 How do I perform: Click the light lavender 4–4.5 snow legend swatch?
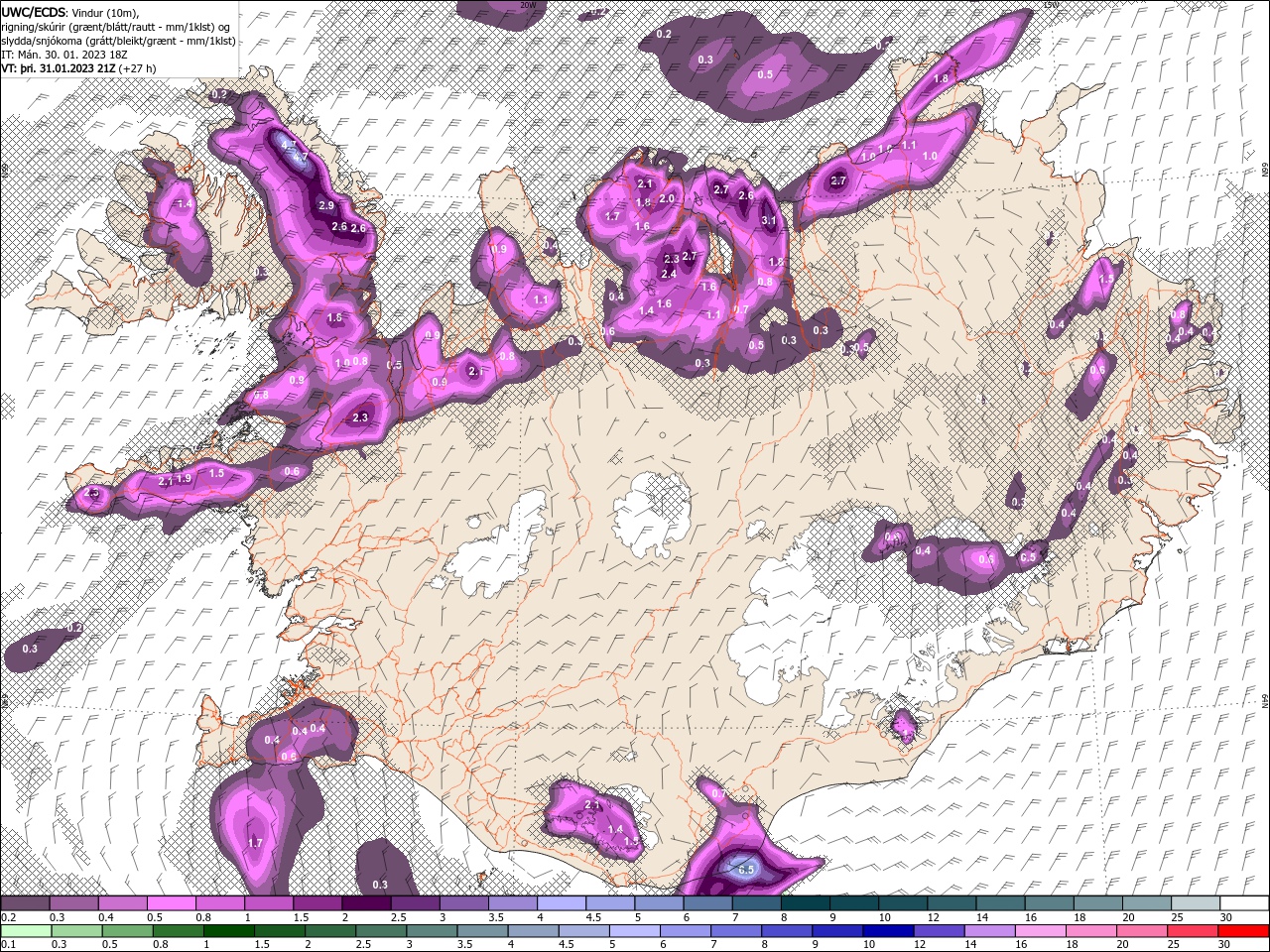coord(561,903)
